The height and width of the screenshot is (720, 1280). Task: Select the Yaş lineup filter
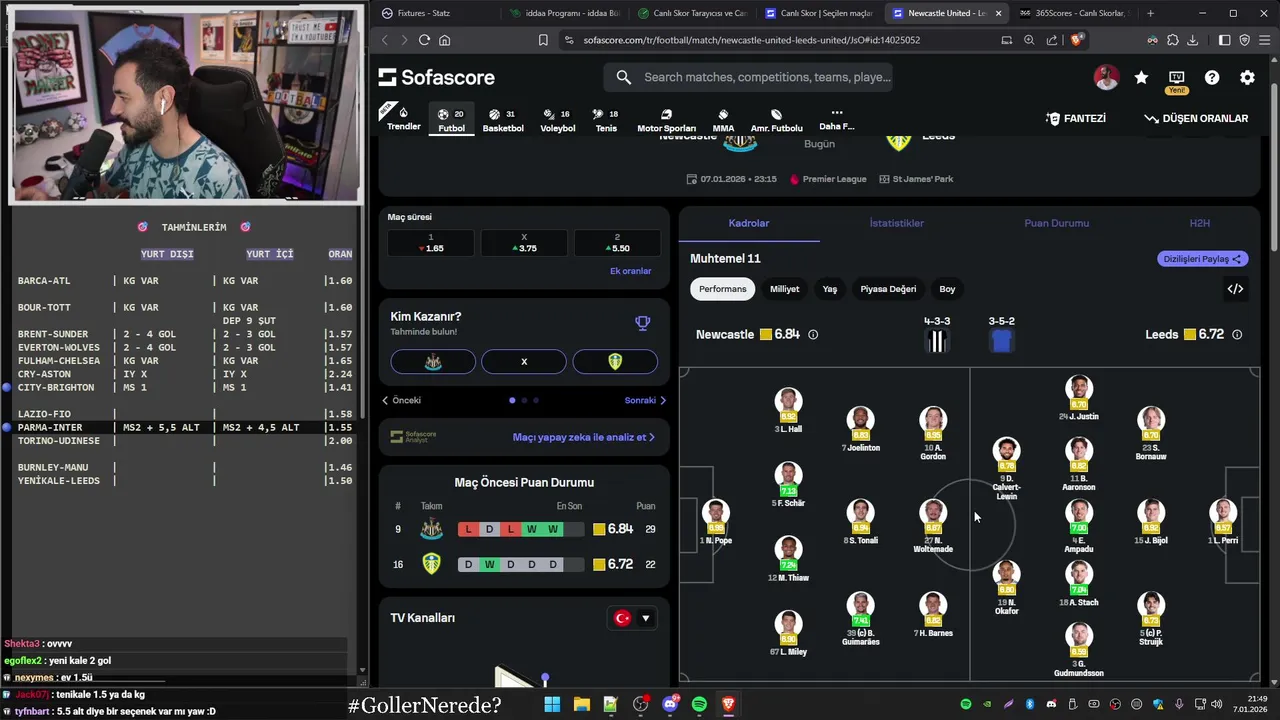click(829, 289)
